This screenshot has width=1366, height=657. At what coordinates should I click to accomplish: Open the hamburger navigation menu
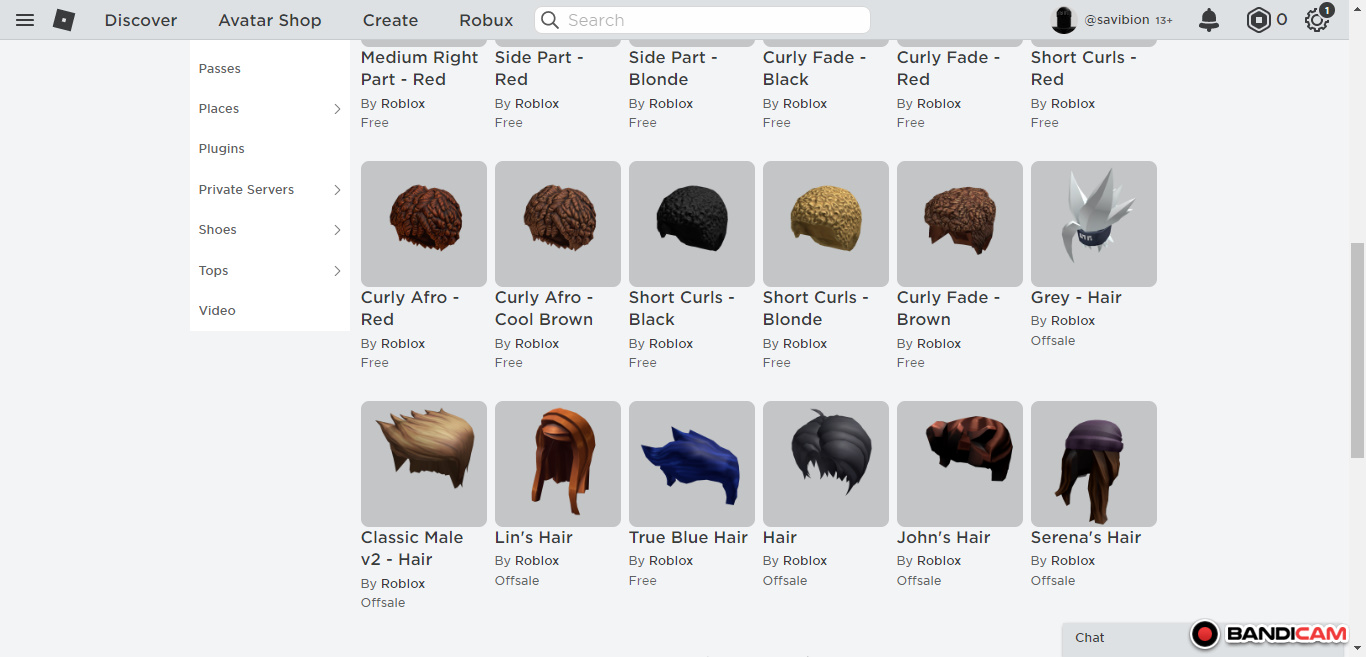tap(25, 20)
